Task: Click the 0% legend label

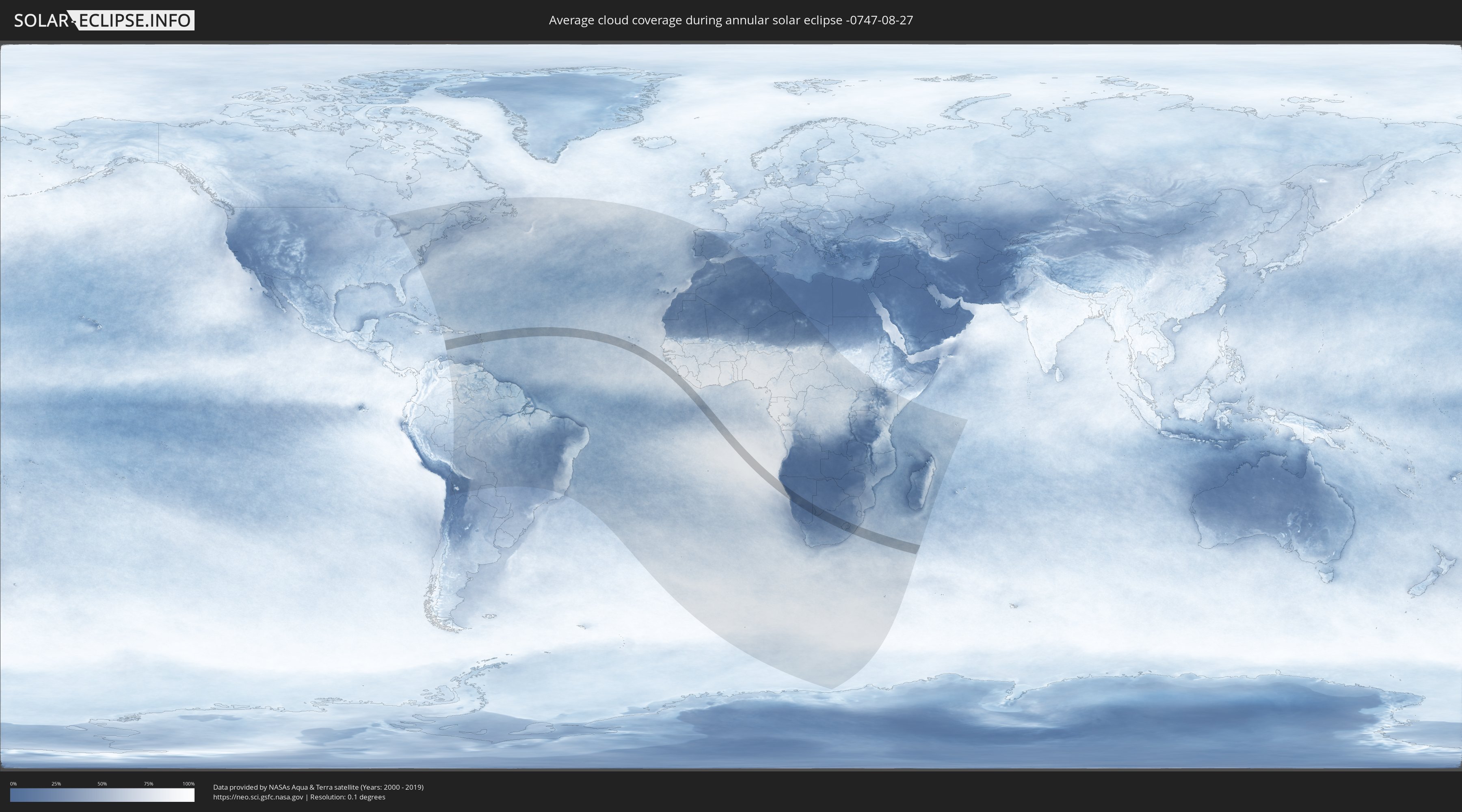Action: (13, 784)
